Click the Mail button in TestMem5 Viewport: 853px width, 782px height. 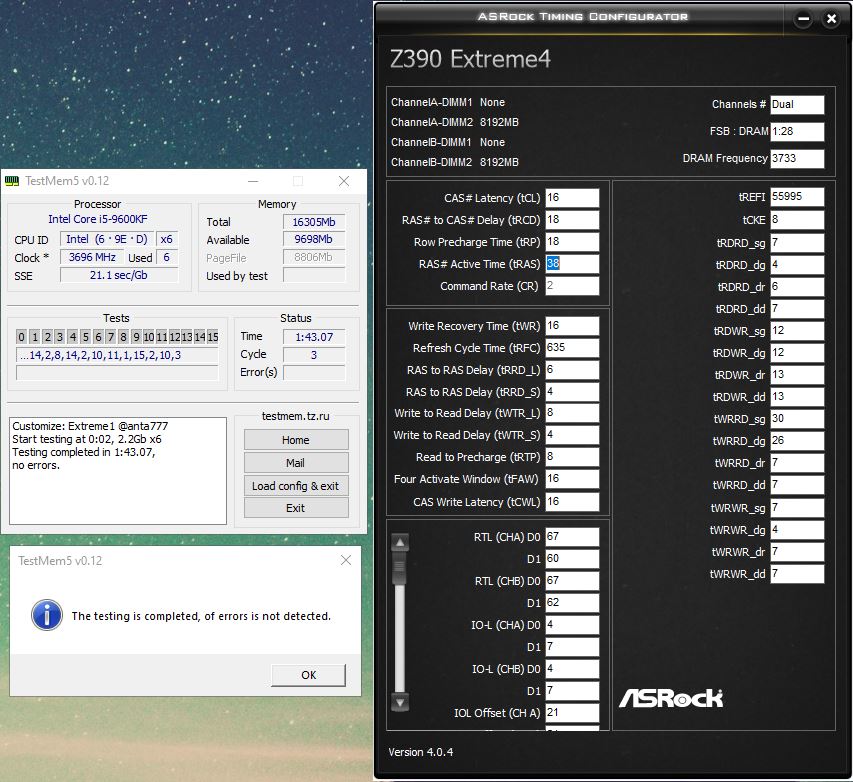pos(296,463)
